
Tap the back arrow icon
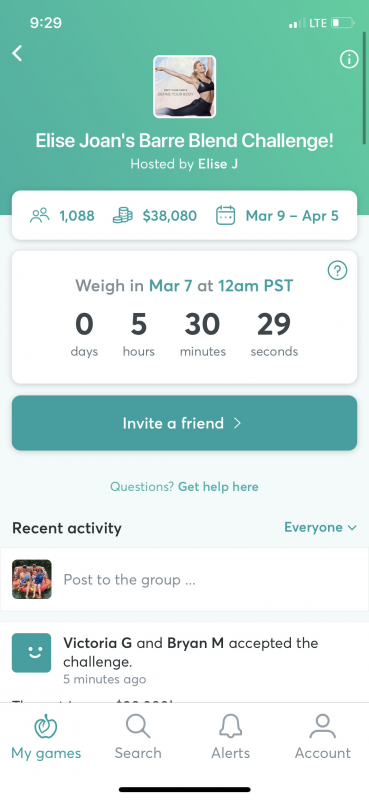click(17, 53)
